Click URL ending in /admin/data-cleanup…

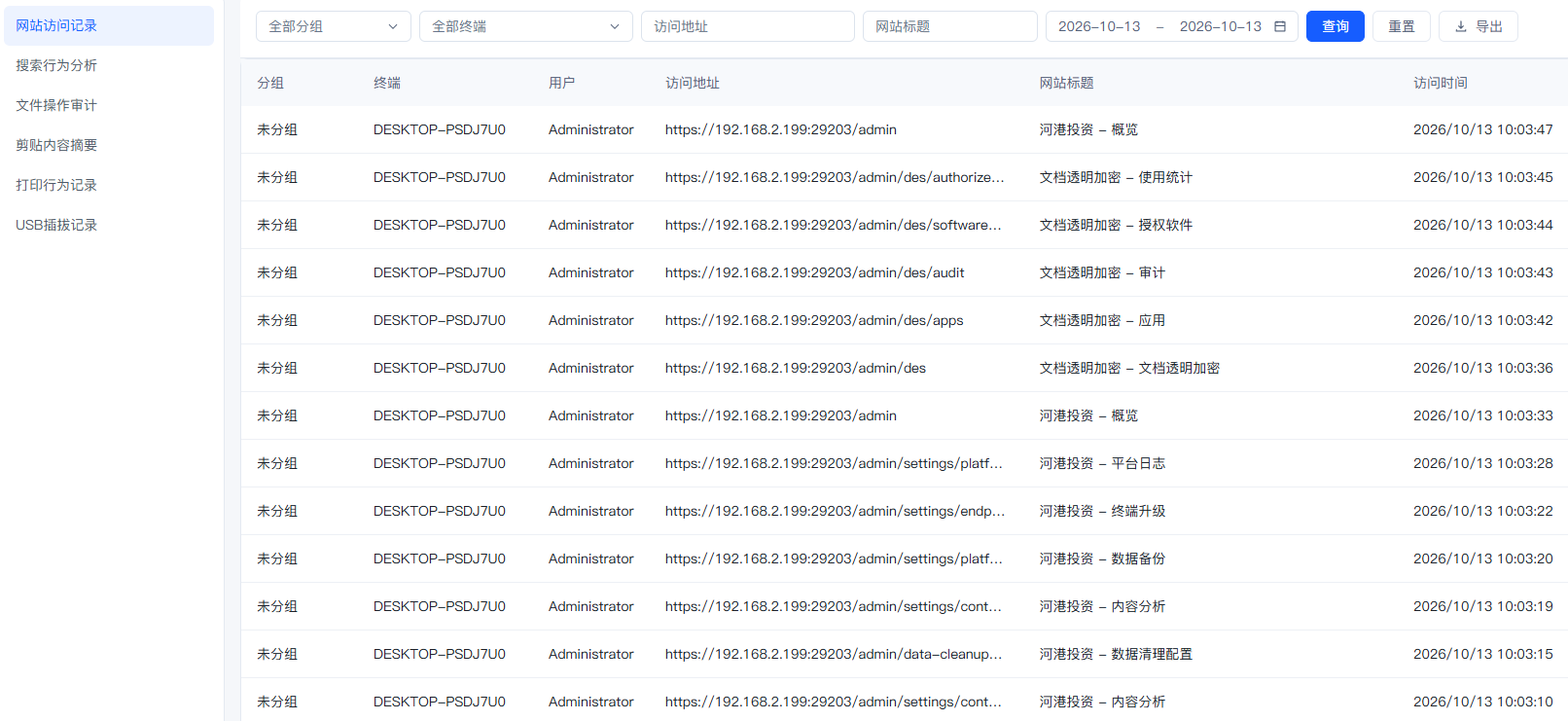pyautogui.click(x=834, y=654)
